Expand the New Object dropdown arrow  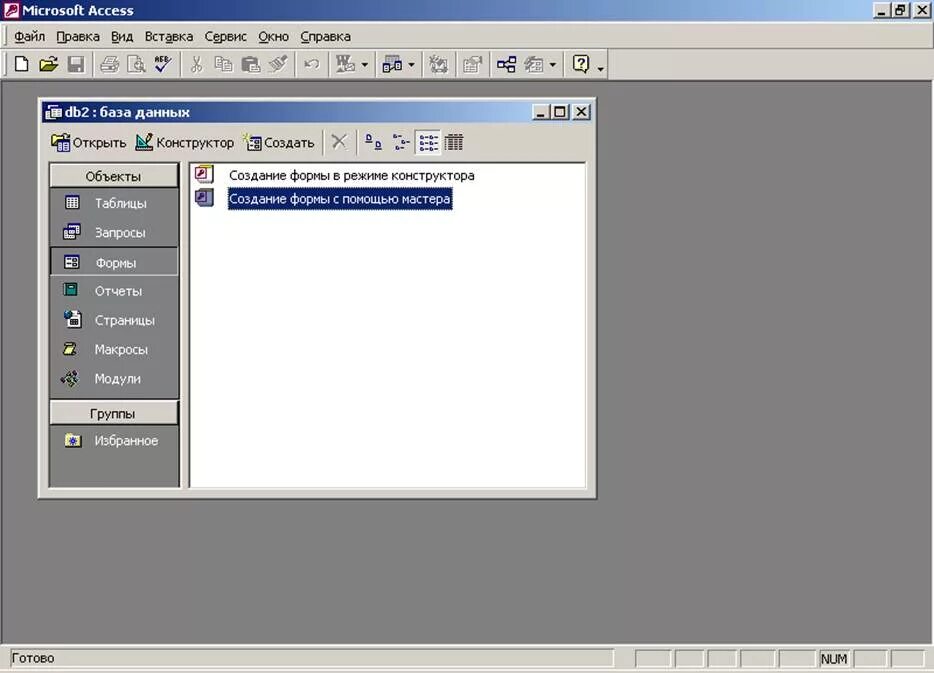(553, 64)
